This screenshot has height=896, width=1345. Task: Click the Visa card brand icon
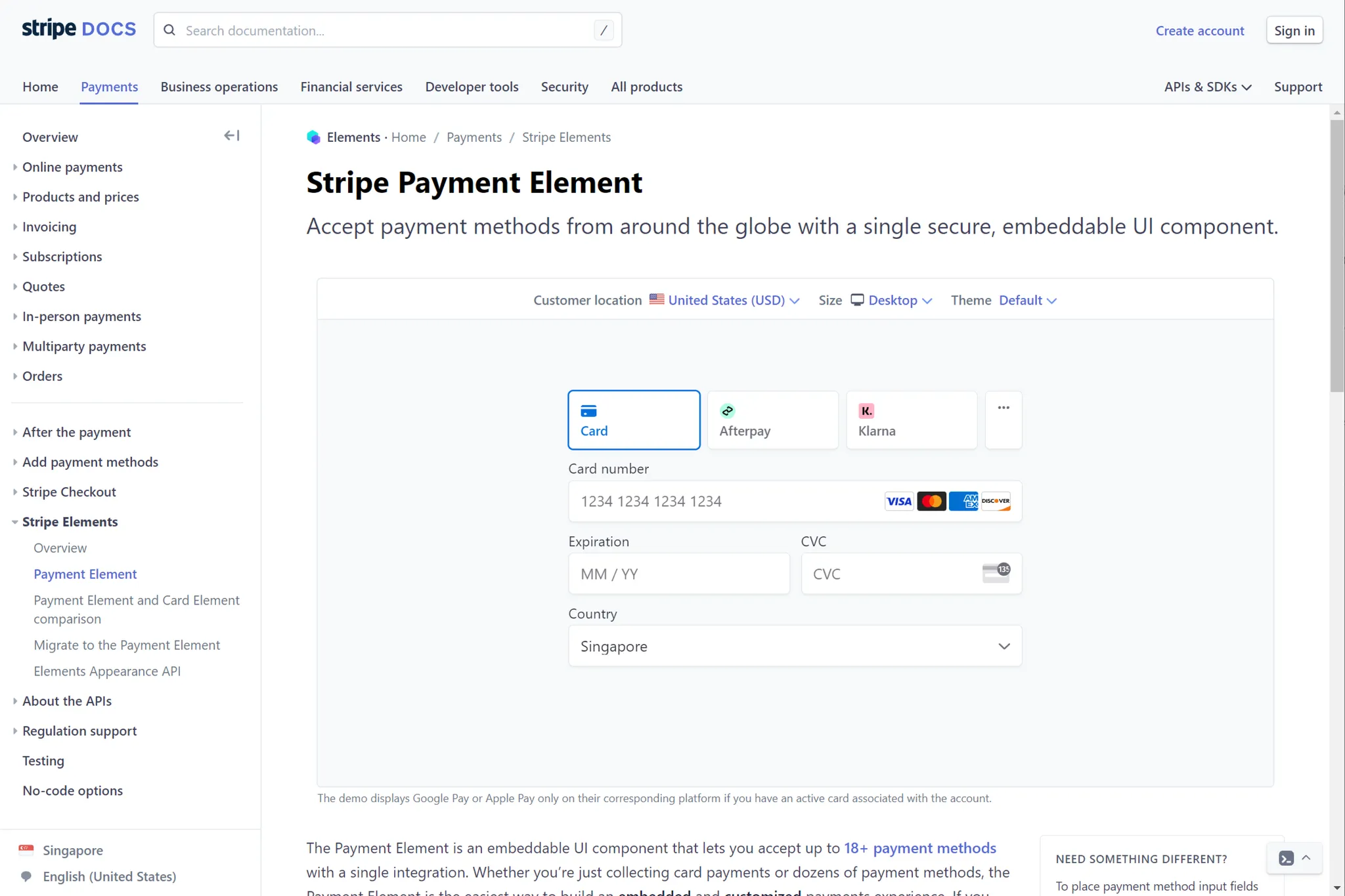click(x=898, y=501)
